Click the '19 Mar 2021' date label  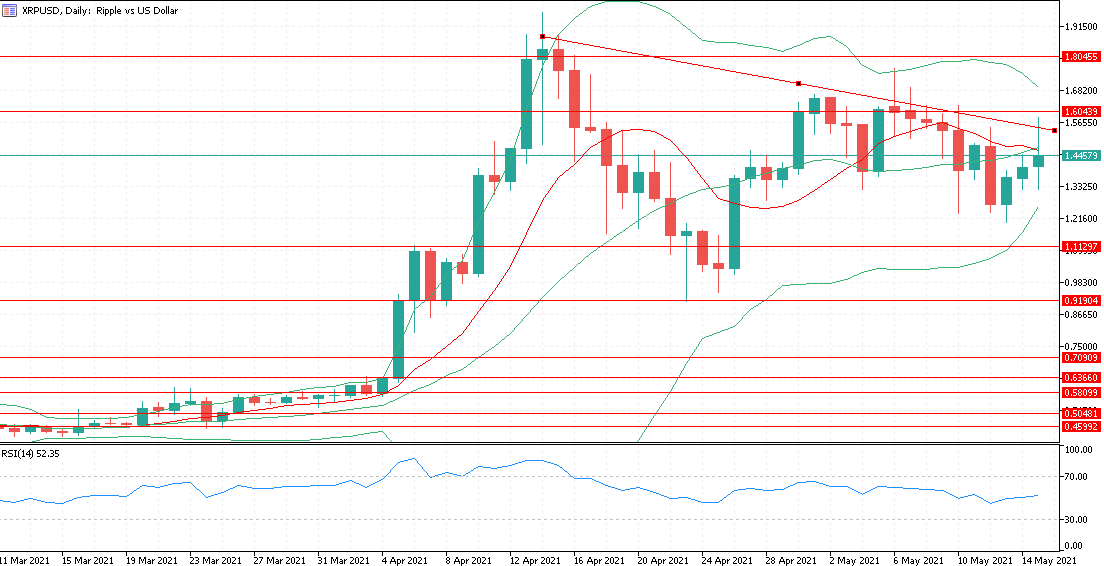click(152, 560)
